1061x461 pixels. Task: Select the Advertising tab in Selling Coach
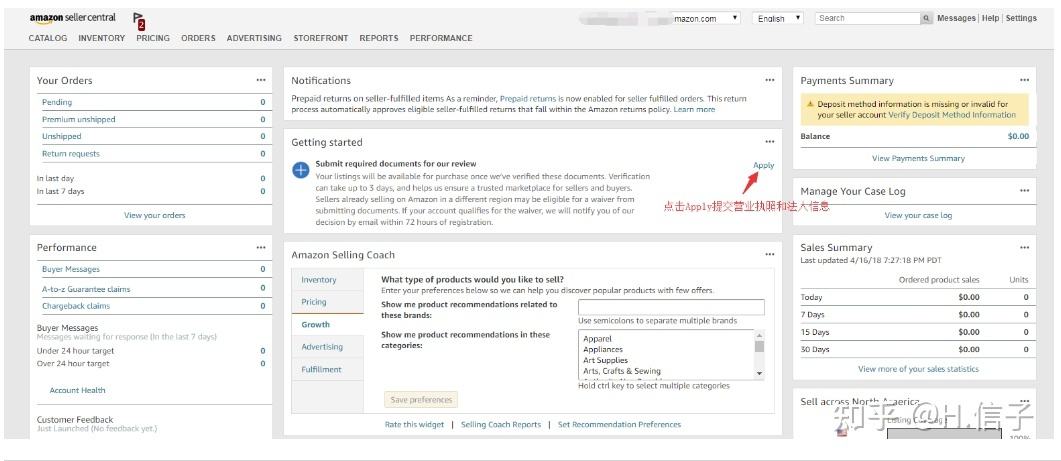coord(328,347)
